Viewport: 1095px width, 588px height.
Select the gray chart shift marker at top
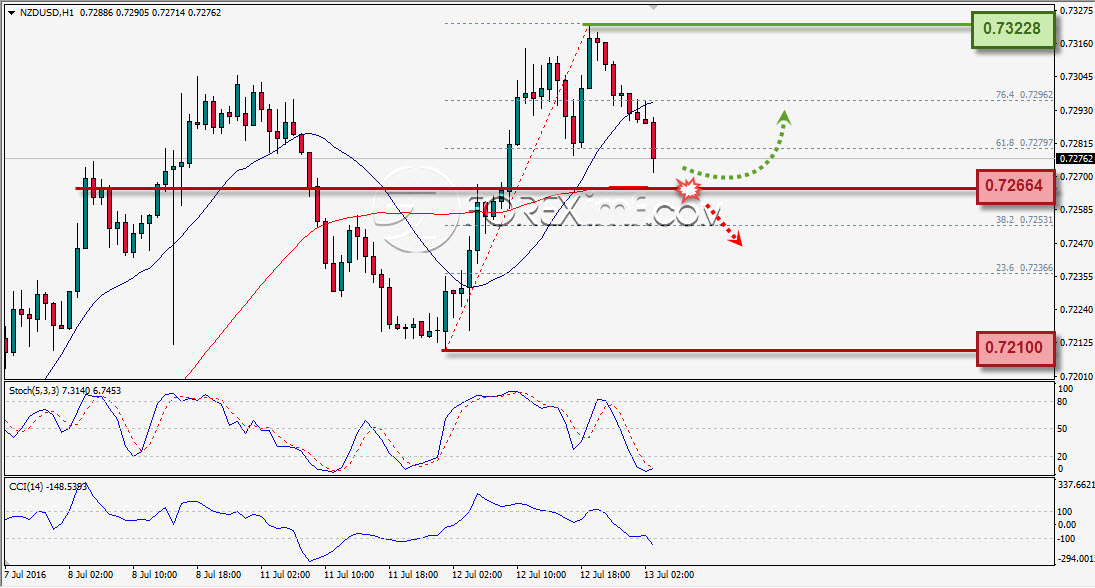click(653, 7)
